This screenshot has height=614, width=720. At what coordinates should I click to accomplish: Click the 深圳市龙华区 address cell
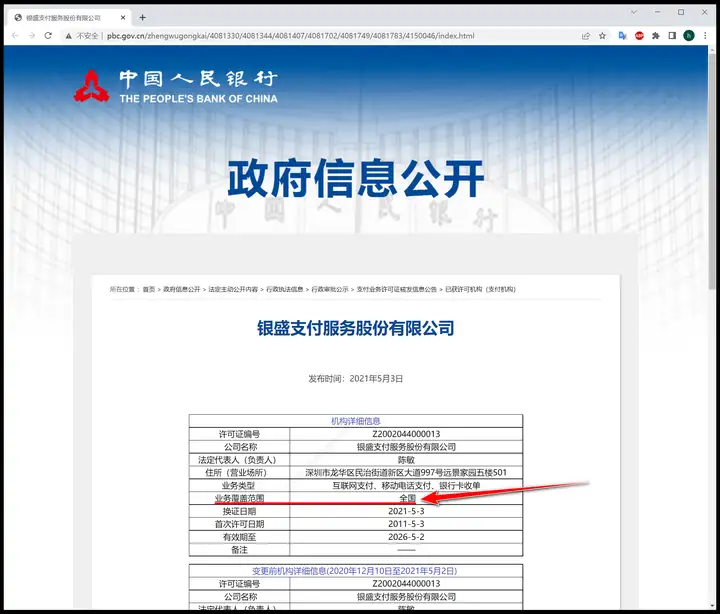406,473
